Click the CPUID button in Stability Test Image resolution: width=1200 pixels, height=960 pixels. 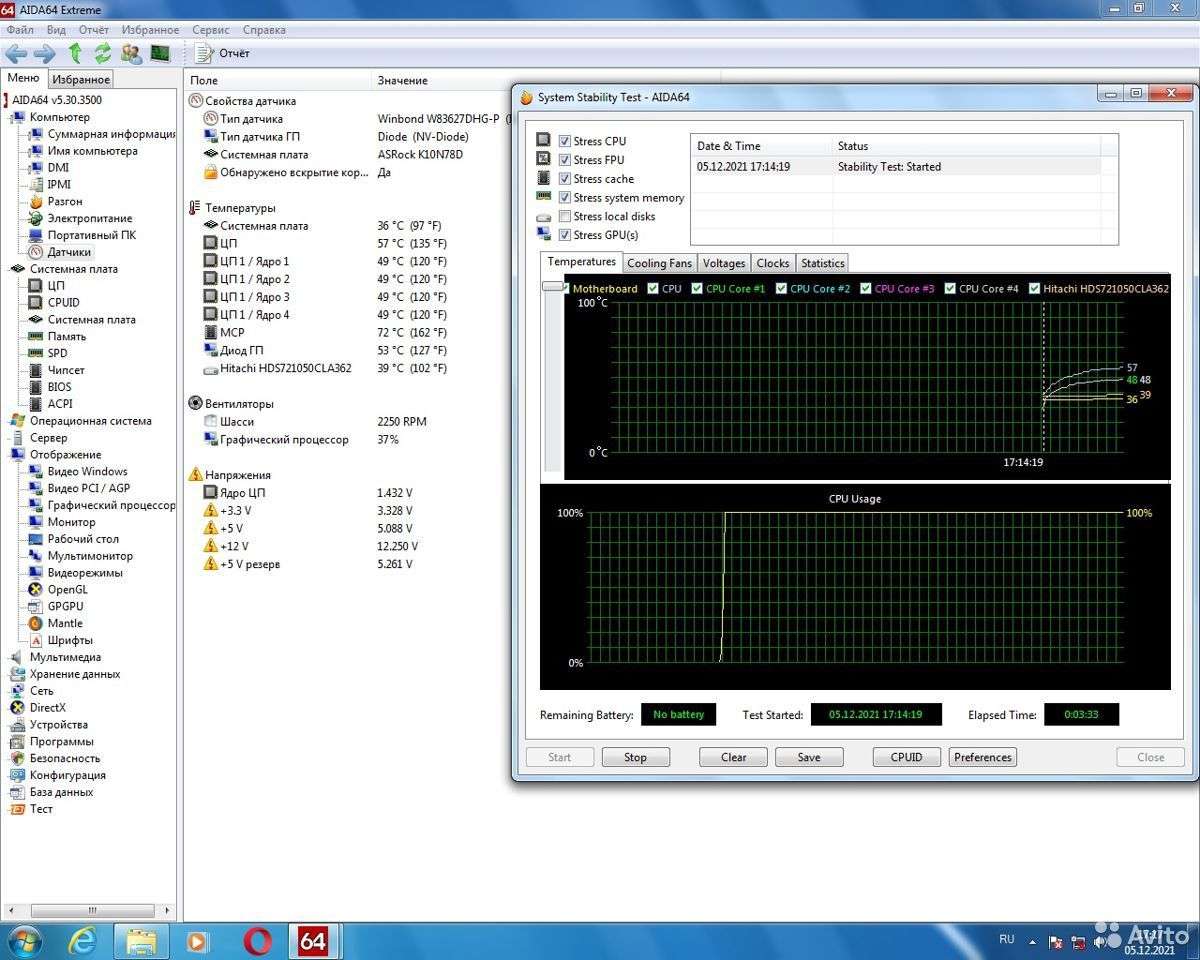pyautogui.click(x=907, y=757)
